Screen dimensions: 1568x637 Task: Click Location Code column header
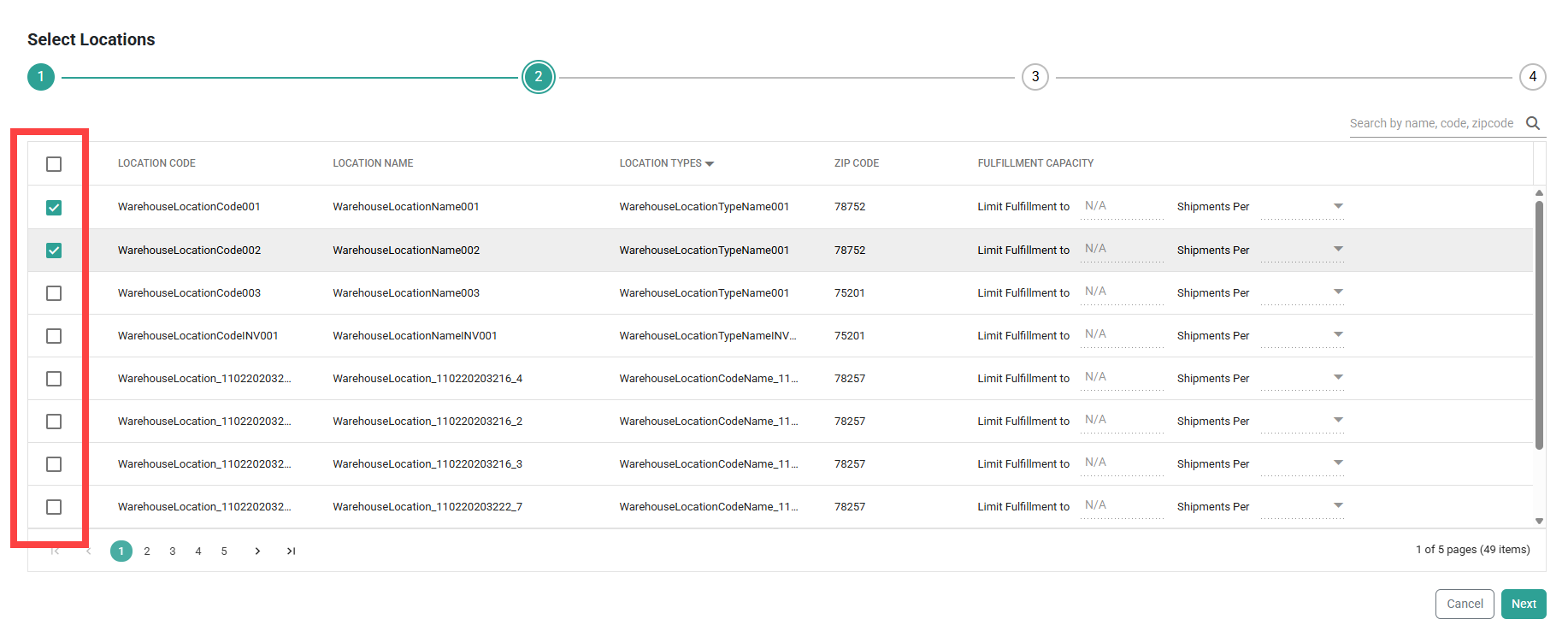(156, 163)
